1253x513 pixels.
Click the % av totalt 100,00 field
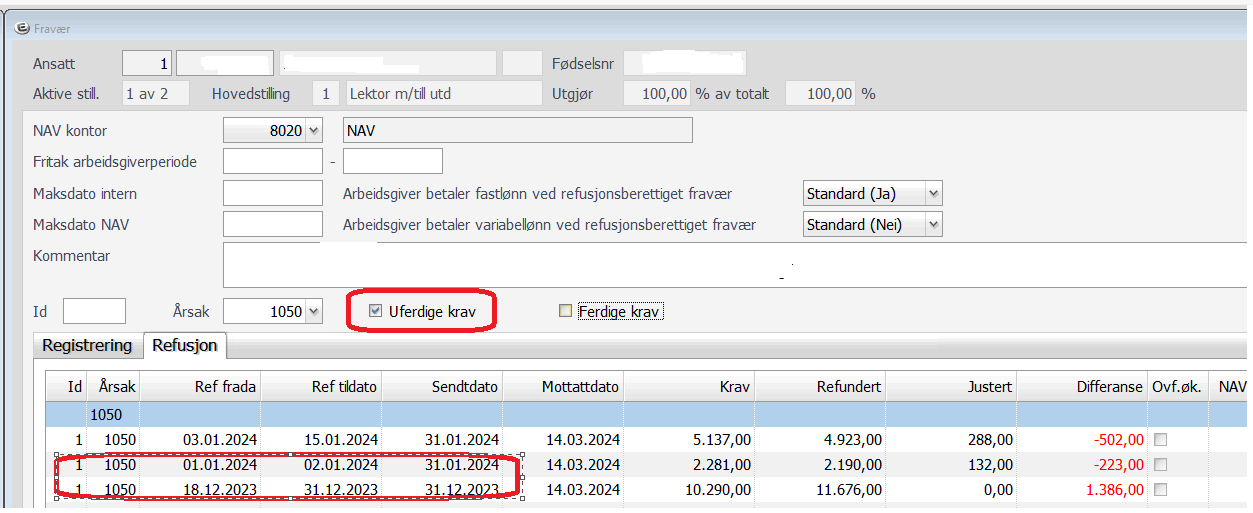coord(820,94)
